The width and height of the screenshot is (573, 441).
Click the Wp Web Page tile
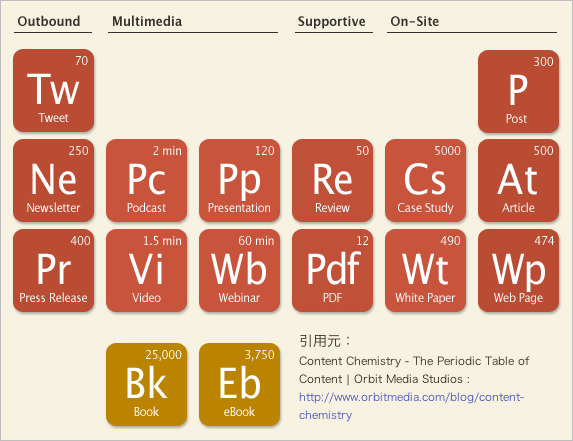[x=518, y=270]
